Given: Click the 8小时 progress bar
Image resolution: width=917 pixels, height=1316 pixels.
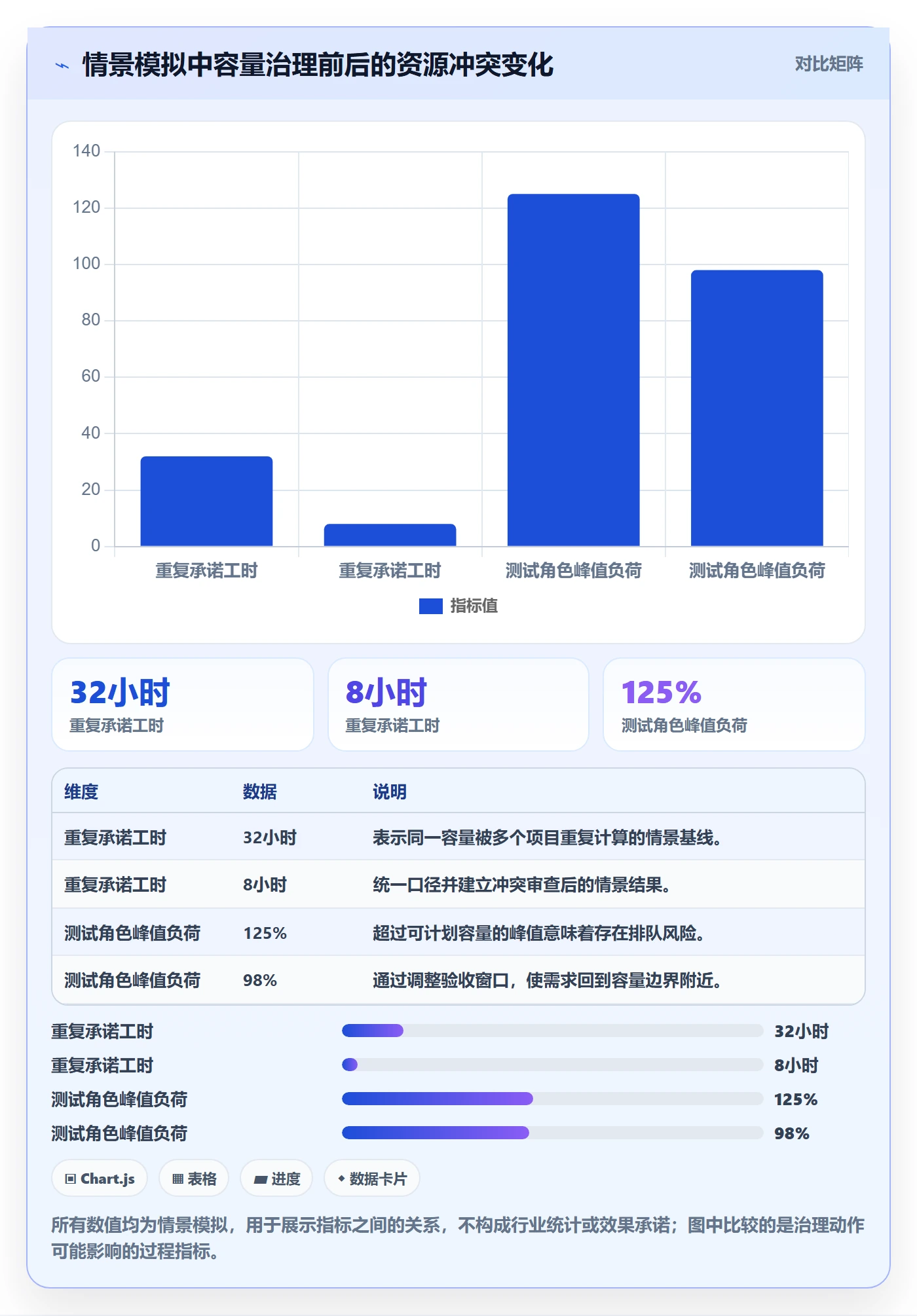Looking at the screenshot, I should (552, 1065).
